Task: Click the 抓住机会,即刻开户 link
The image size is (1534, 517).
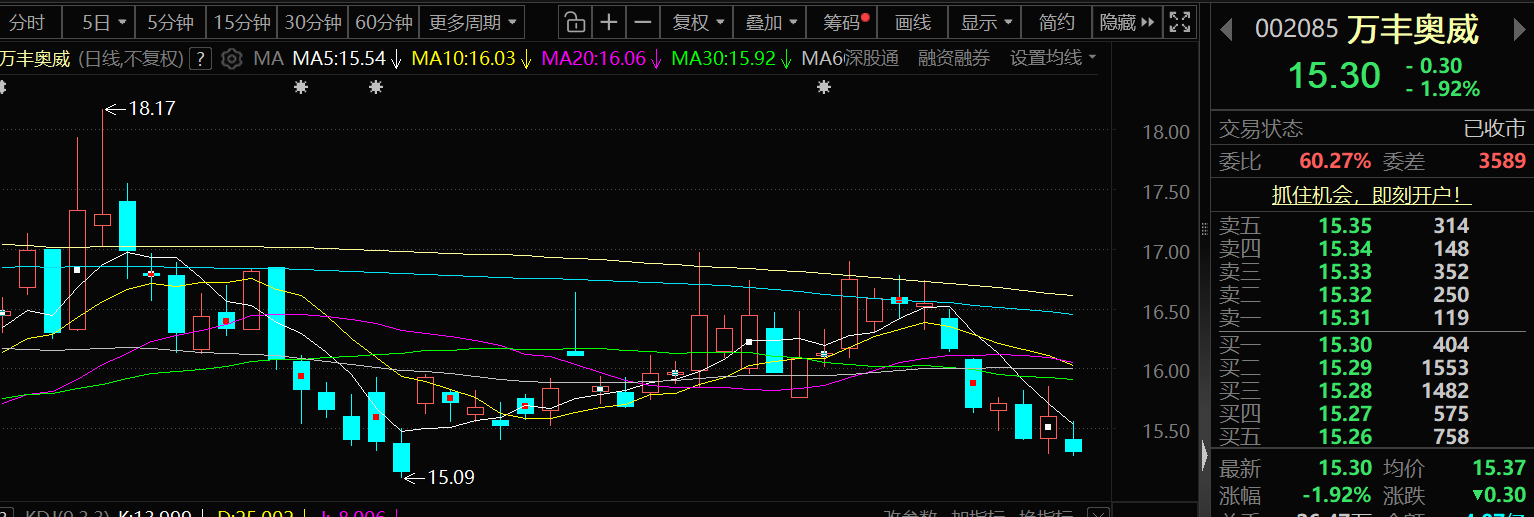Action: [x=1371, y=196]
